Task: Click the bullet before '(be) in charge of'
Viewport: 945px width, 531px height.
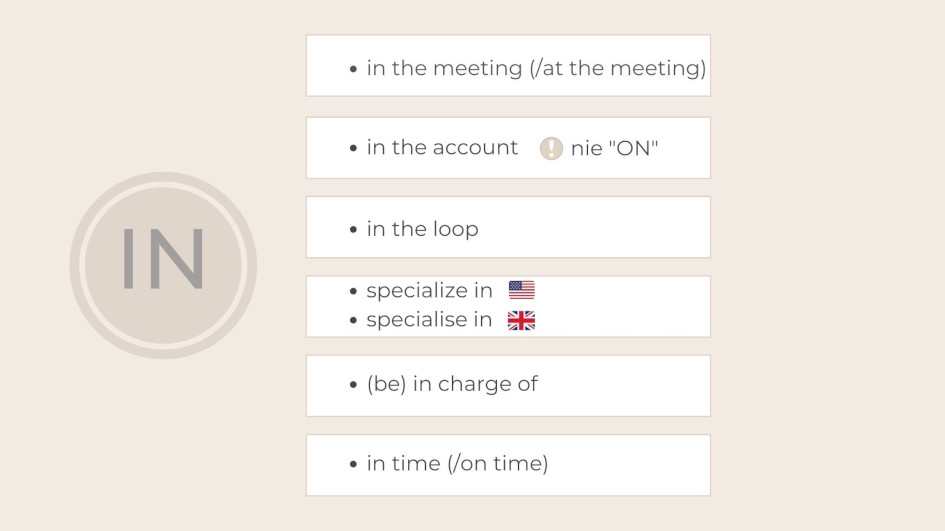Action: [354, 384]
